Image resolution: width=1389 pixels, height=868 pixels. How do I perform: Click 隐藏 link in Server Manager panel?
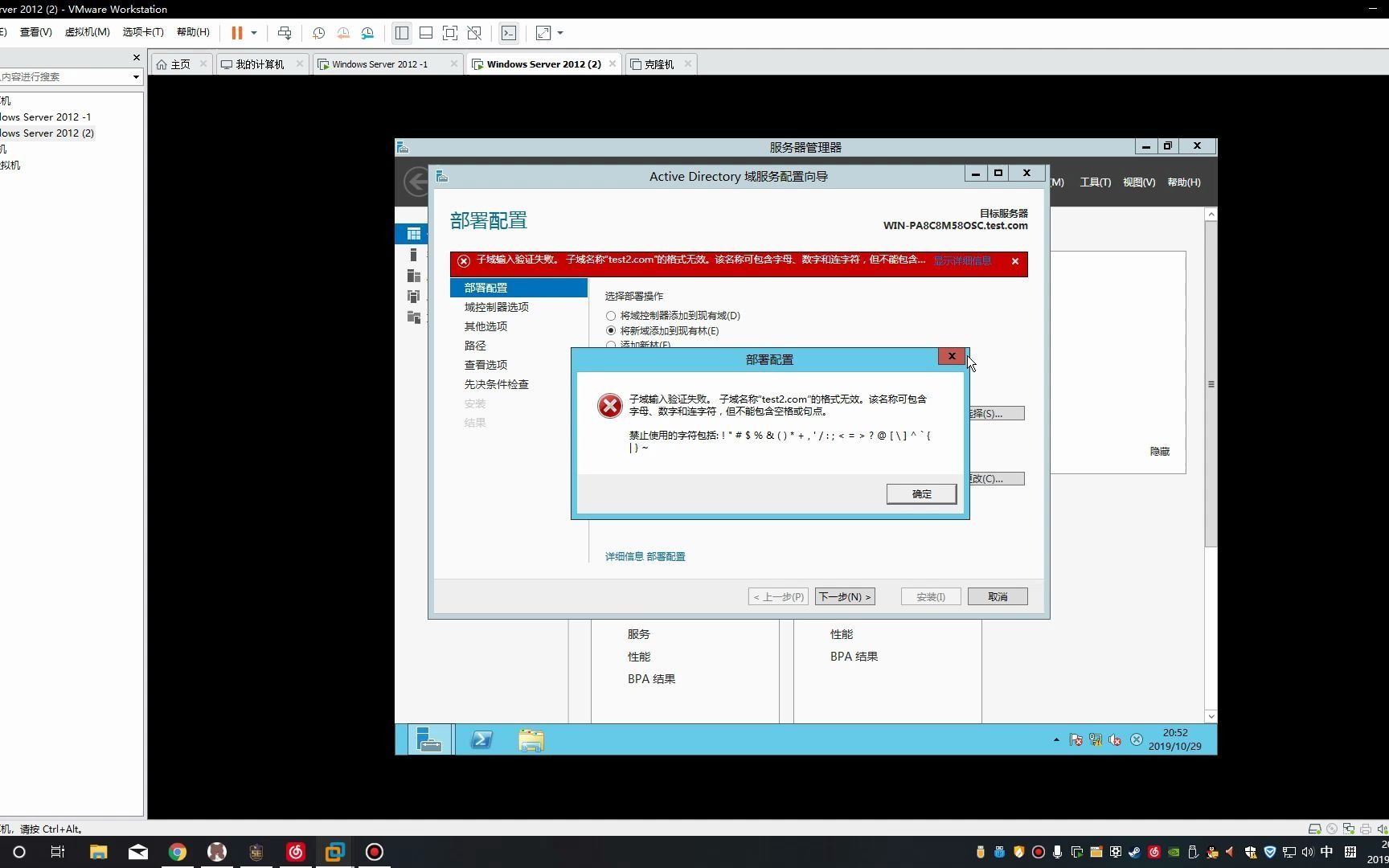(1160, 452)
